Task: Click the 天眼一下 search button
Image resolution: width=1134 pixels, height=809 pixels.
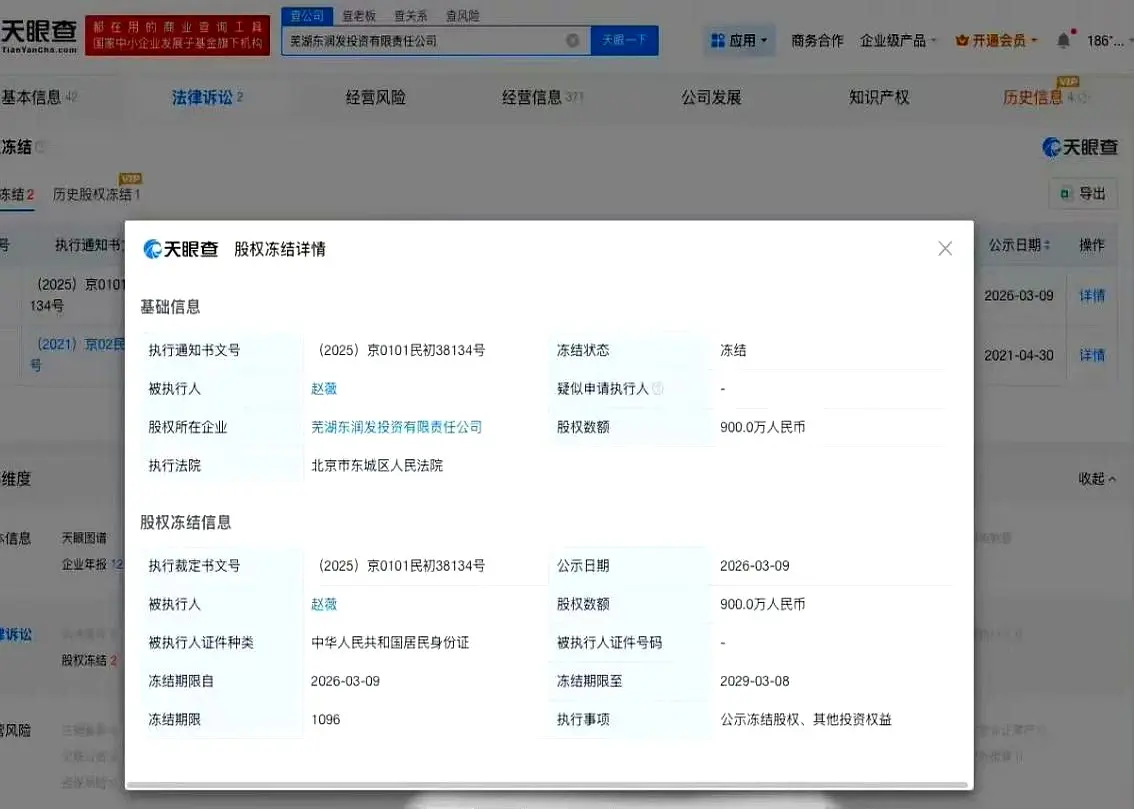Action: pyautogui.click(x=624, y=40)
